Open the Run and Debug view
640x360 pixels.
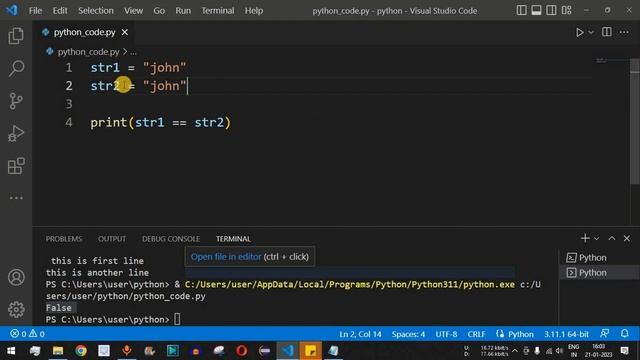coord(16,133)
